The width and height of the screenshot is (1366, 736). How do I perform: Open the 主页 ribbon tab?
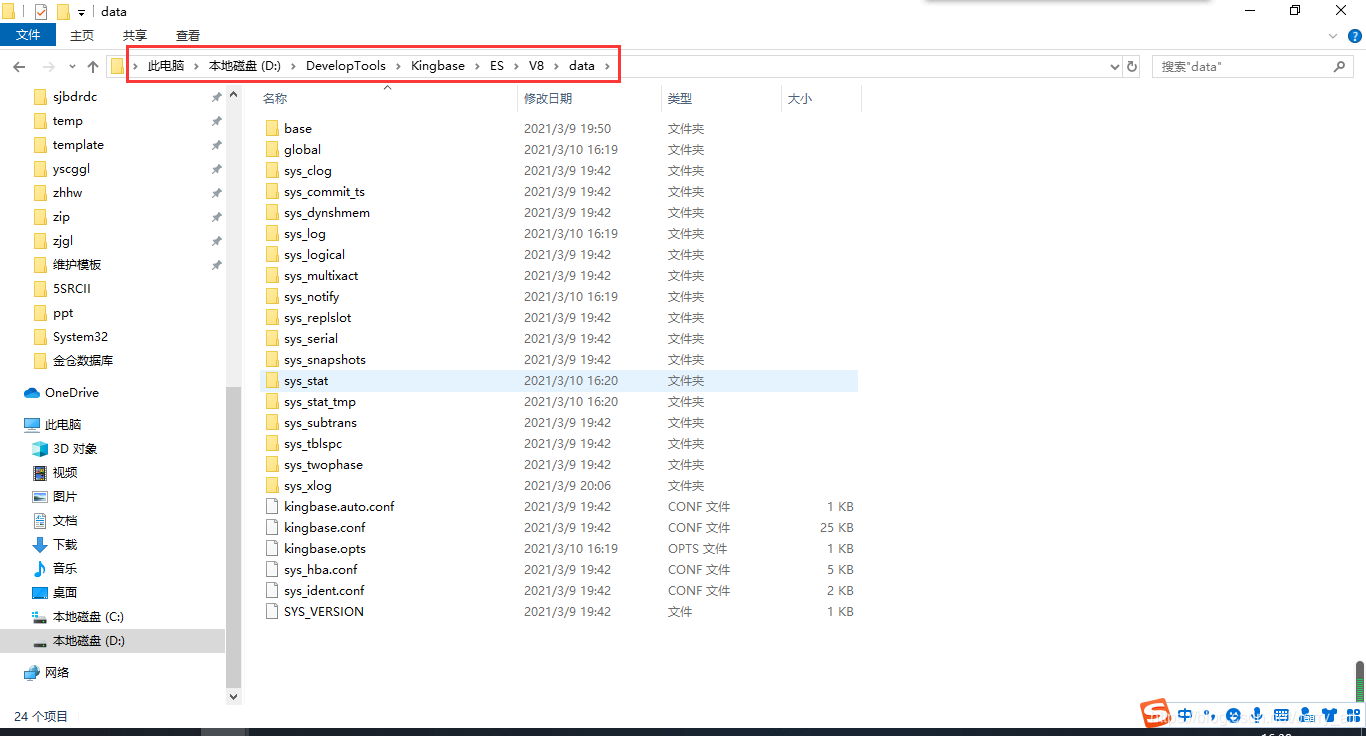[82, 35]
